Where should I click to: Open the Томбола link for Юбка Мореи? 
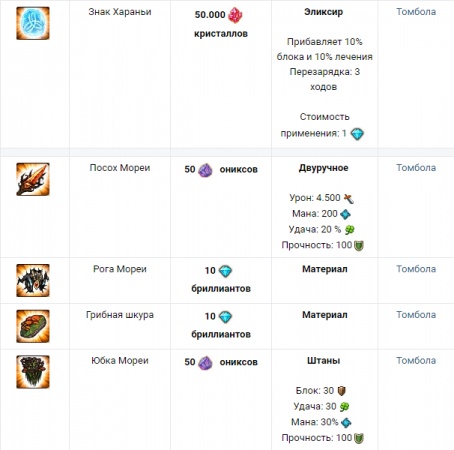[x=416, y=360]
